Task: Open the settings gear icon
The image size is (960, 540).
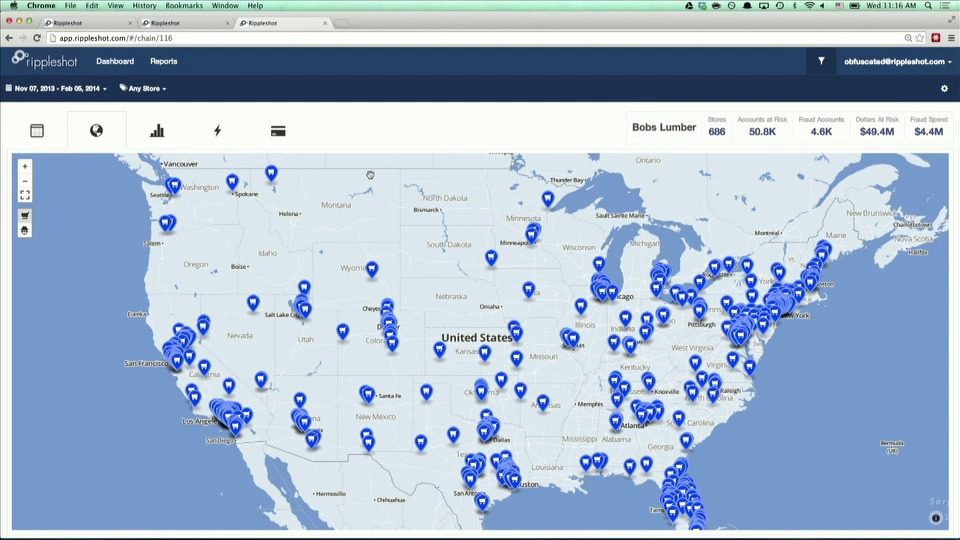Action: click(944, 88)
